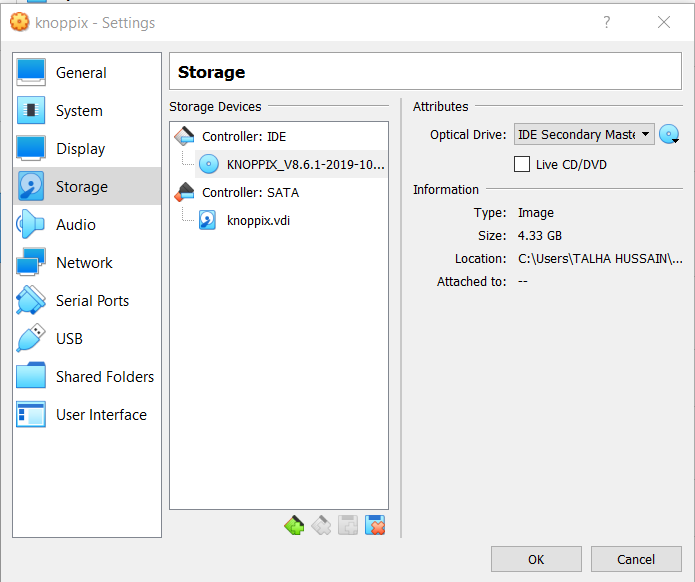The image size is (695, 582).
Task: Click the optical disk chooser icon
Action: coord(669,135)
